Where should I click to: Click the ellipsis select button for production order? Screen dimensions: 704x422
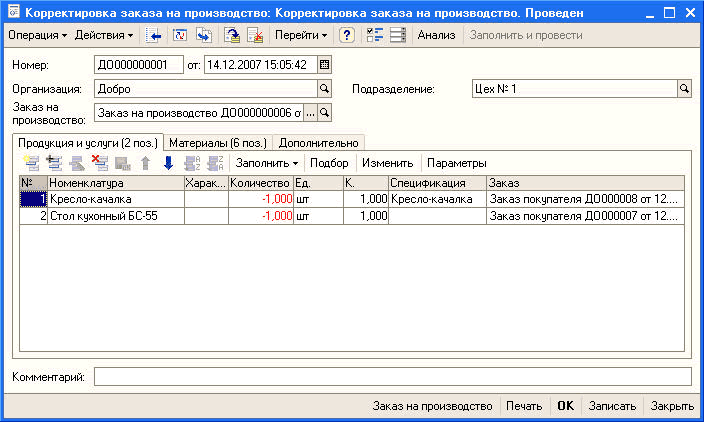310,113
